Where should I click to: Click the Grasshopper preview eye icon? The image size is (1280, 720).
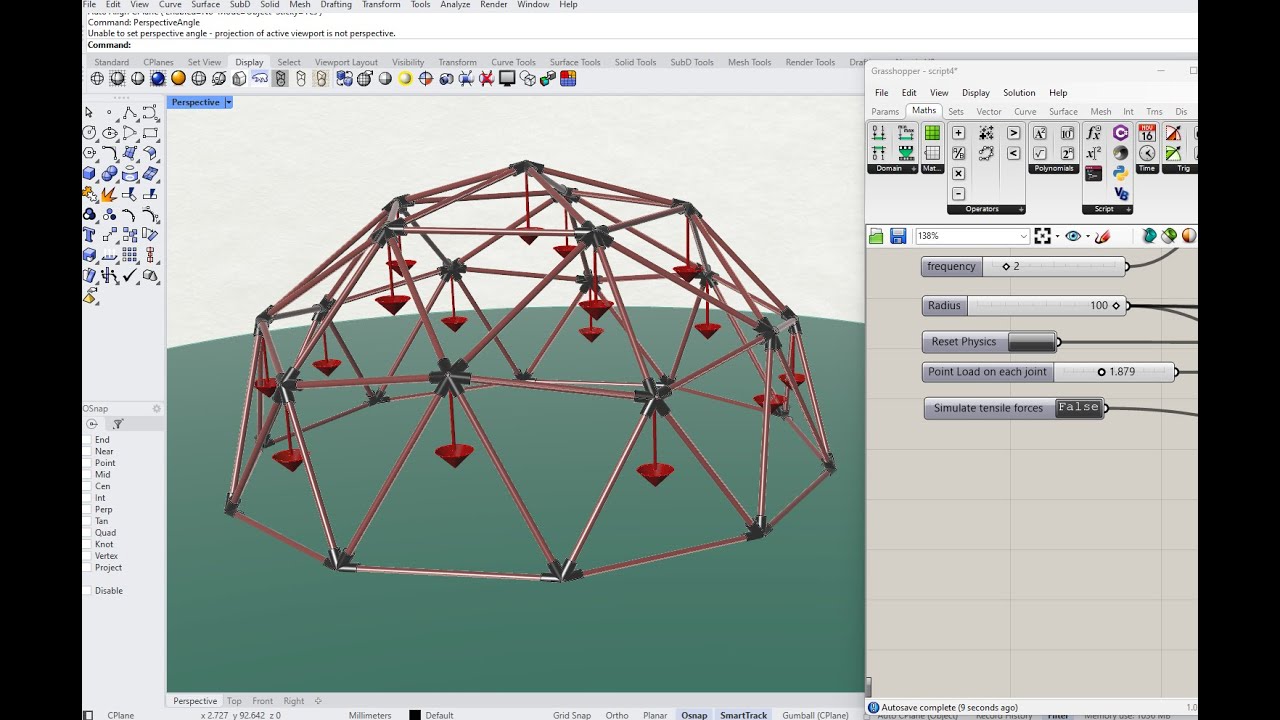[1073, 236]
